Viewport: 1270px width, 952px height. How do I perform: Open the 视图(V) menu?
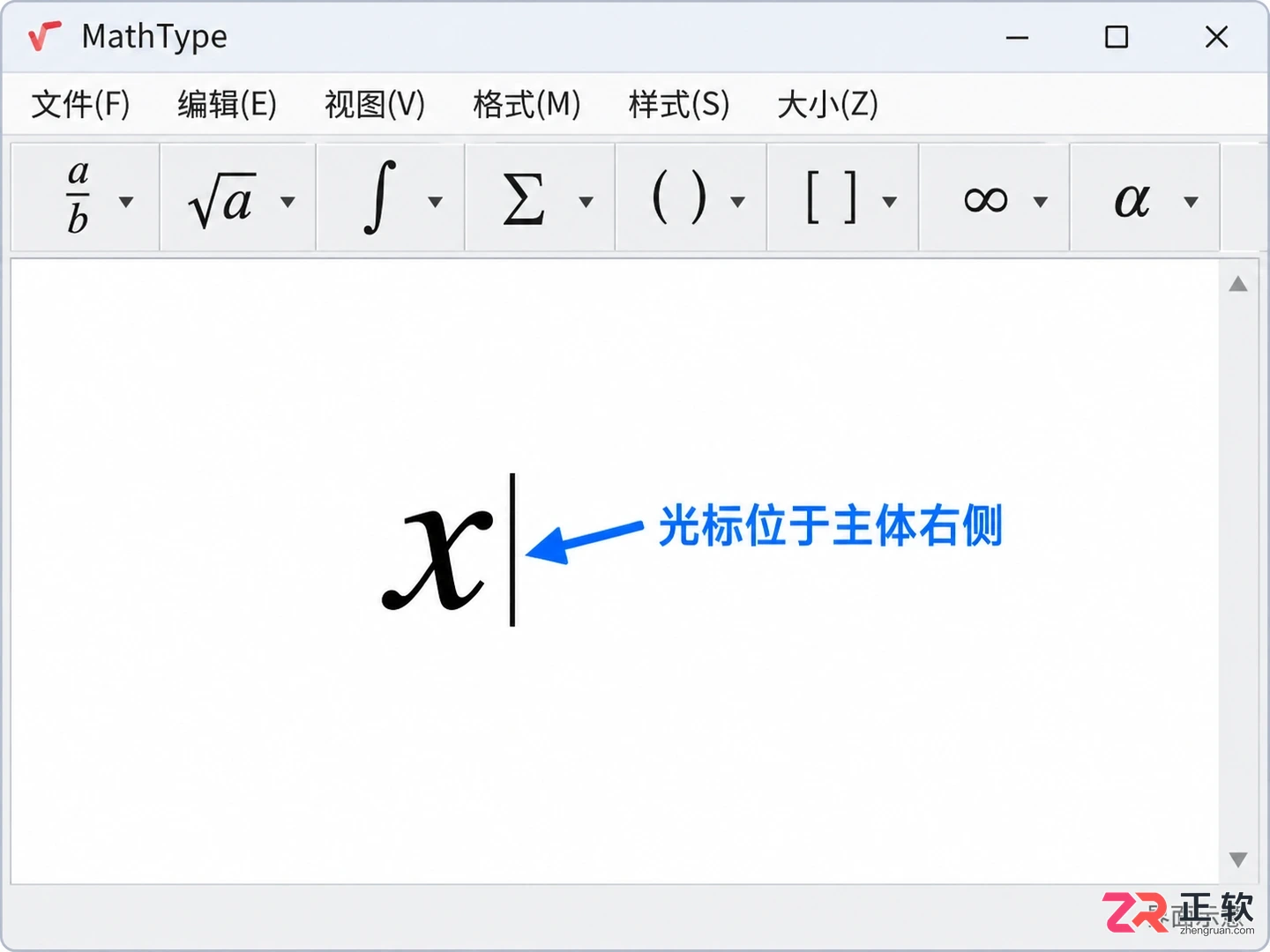point(375,104)
